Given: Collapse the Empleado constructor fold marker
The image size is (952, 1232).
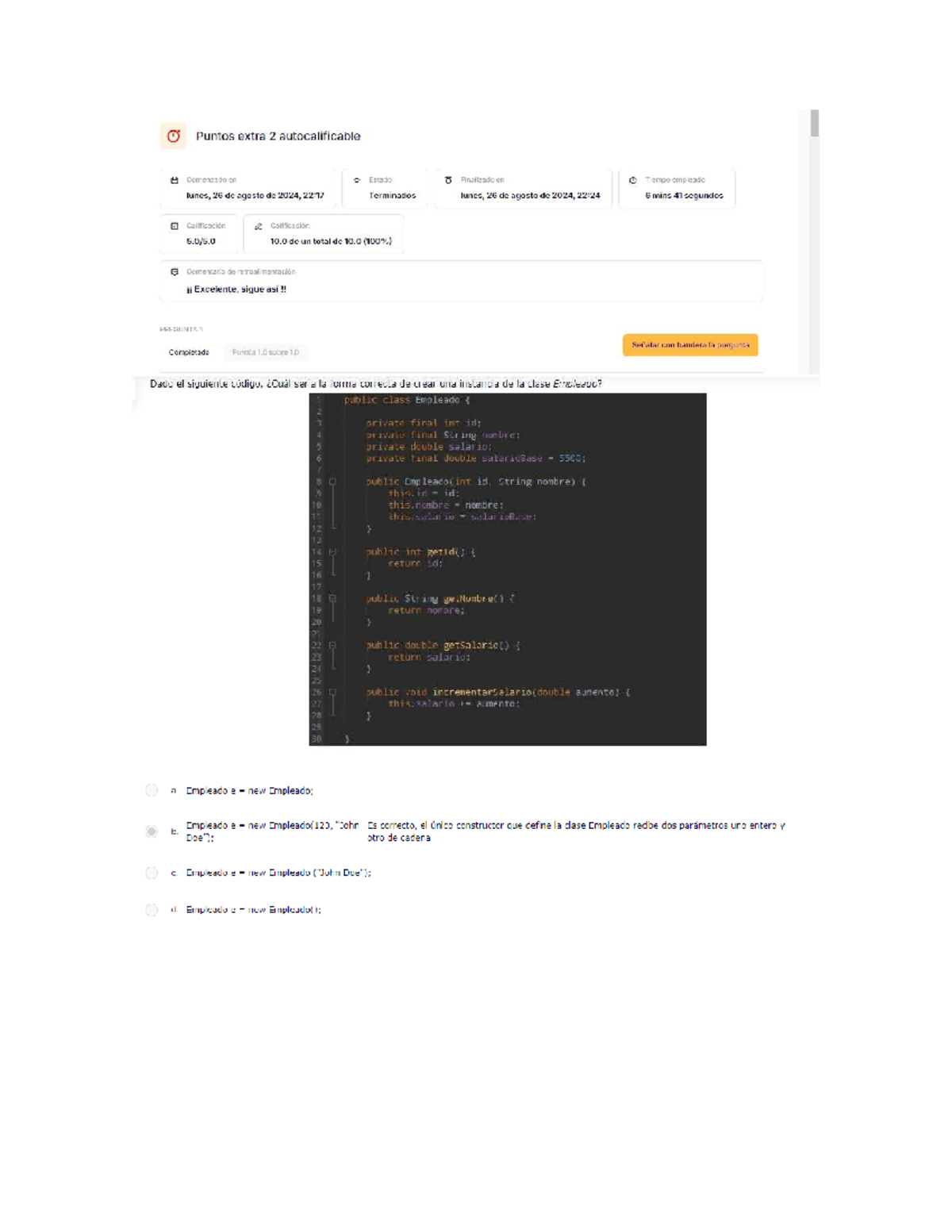Looking at the screenshot, I should (332, 482).
